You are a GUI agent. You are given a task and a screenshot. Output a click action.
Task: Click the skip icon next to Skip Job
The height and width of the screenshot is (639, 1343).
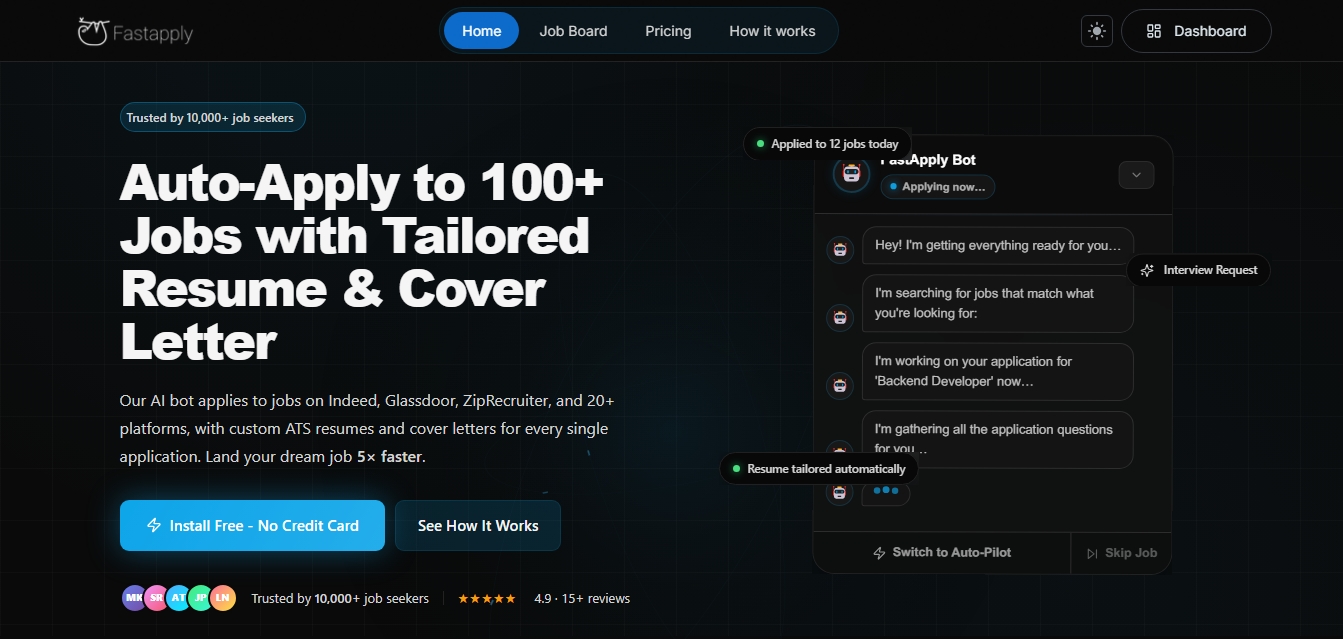click(1092, 553)
